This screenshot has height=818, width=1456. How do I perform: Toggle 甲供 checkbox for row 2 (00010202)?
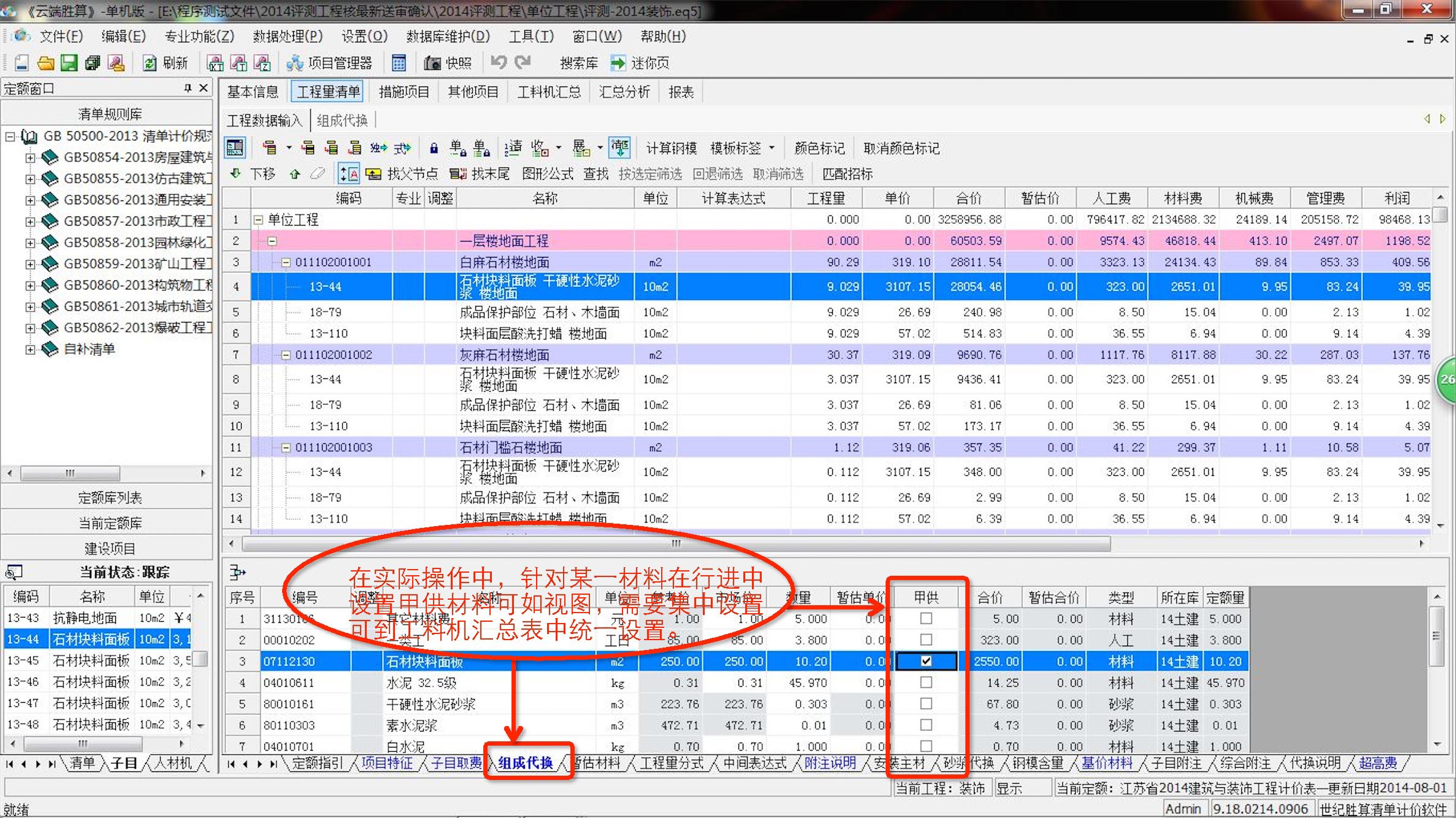tap(926, 640)
